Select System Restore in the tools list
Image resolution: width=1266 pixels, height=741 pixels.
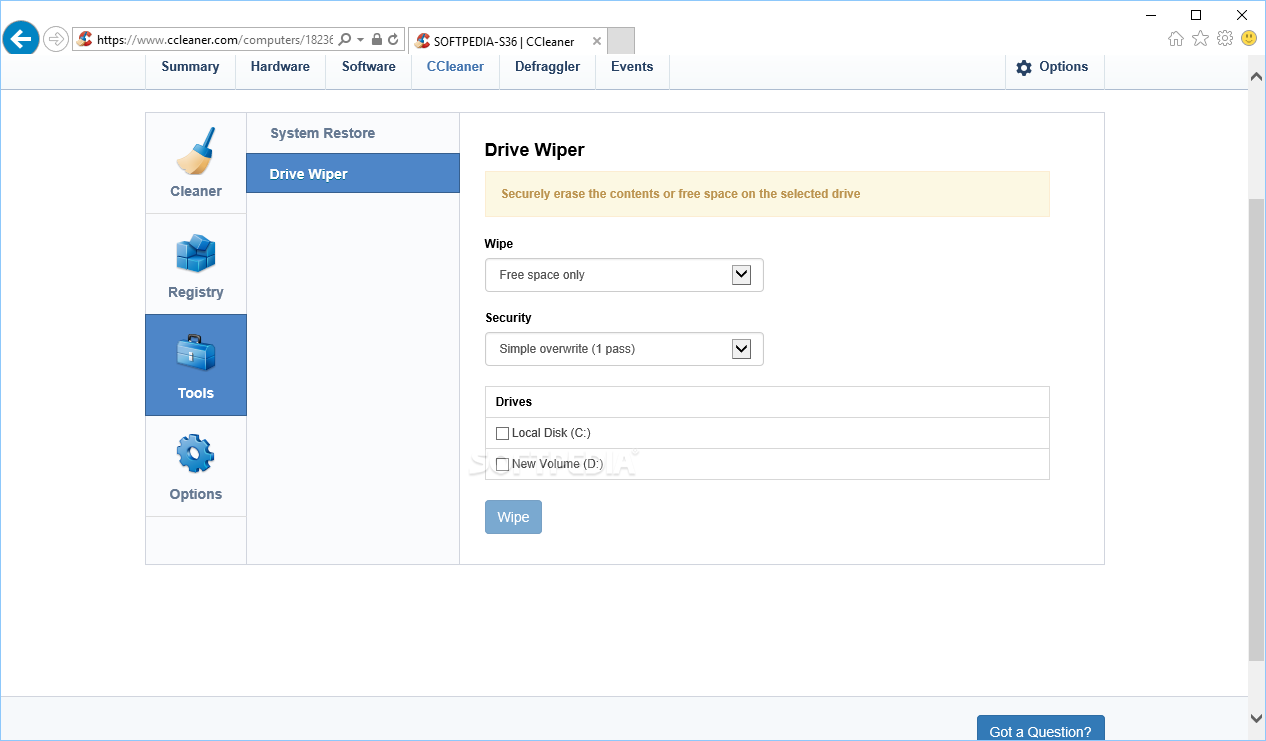click(x=353, y=133)
